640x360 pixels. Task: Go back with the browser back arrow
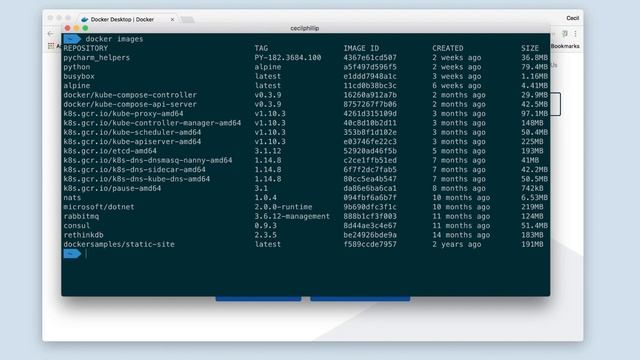tap(50, 34)
